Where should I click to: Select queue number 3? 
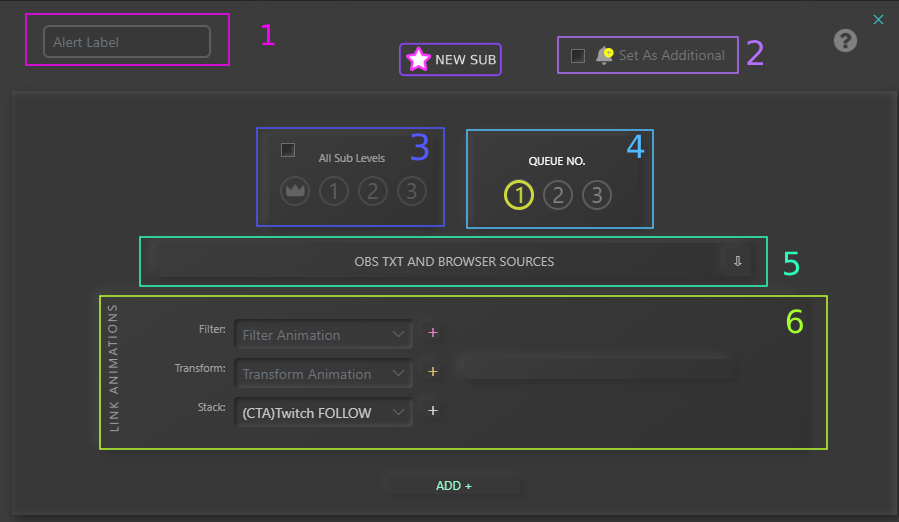coord(596,195)
